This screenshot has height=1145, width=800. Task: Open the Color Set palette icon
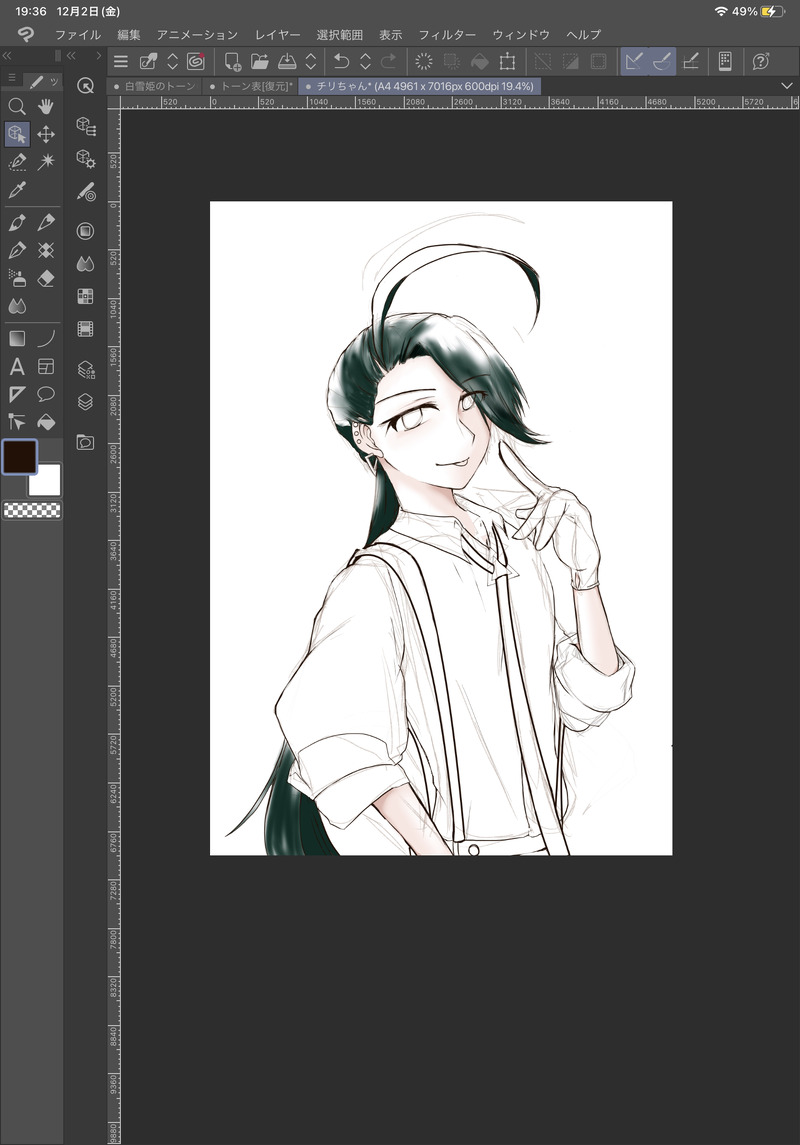coord(85,296)
